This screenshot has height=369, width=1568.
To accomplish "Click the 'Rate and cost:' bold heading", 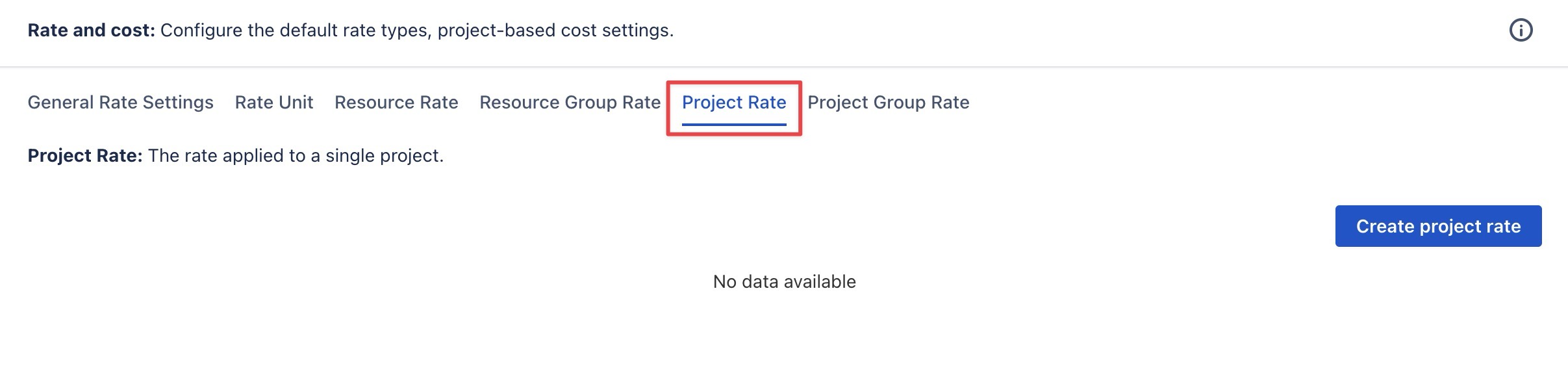I will click(x=91, y=31).
